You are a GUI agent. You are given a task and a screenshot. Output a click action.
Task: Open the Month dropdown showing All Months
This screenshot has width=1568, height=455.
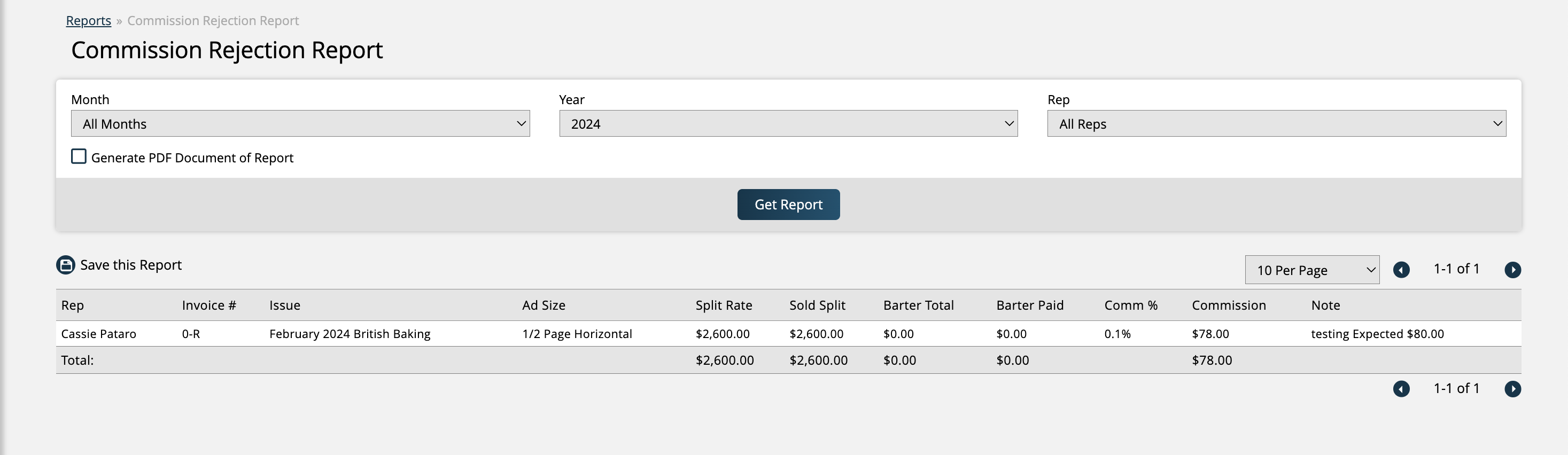[x=300, y=123]
